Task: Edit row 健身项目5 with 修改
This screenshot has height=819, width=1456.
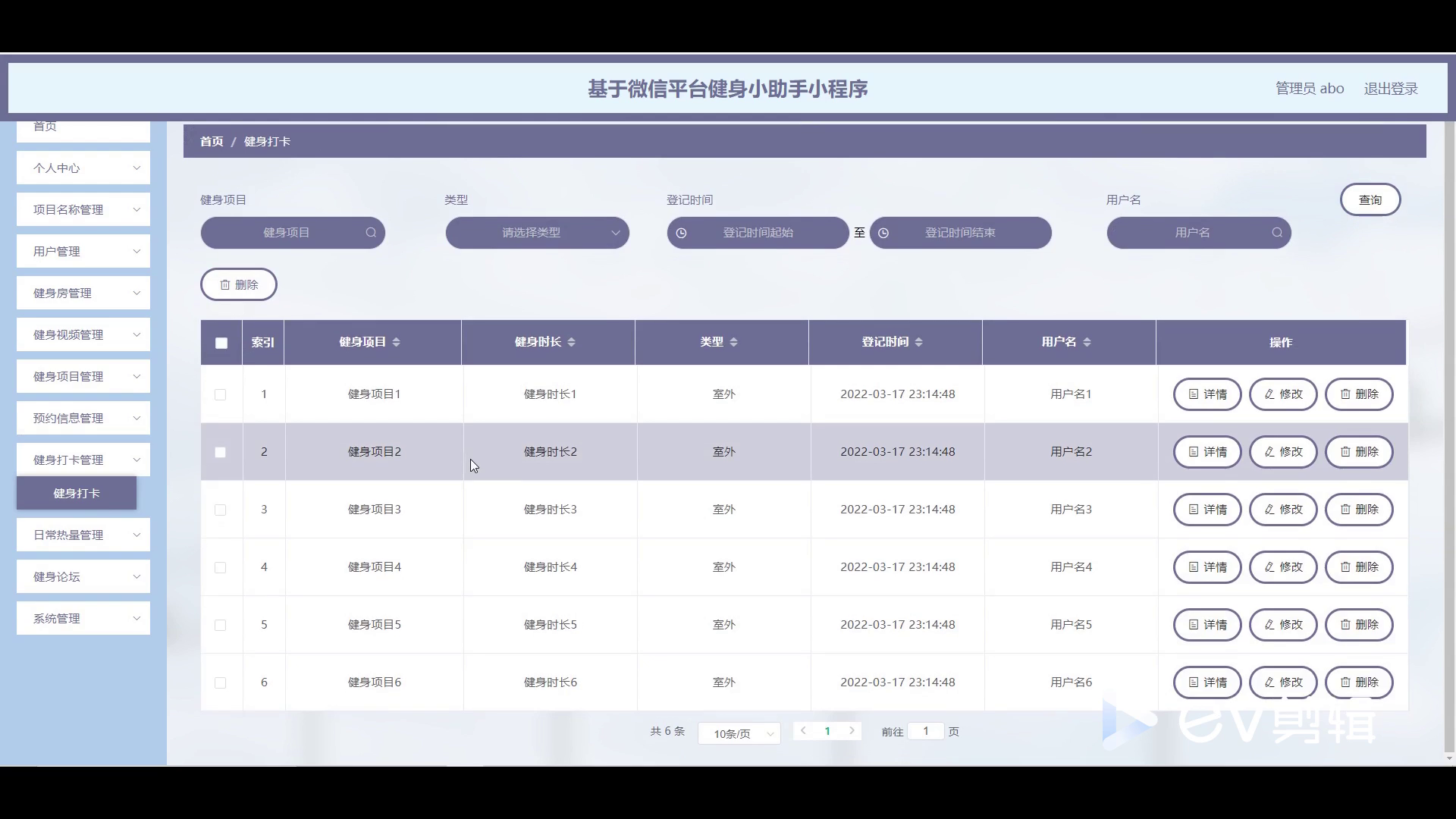Action: [1283, 625]
